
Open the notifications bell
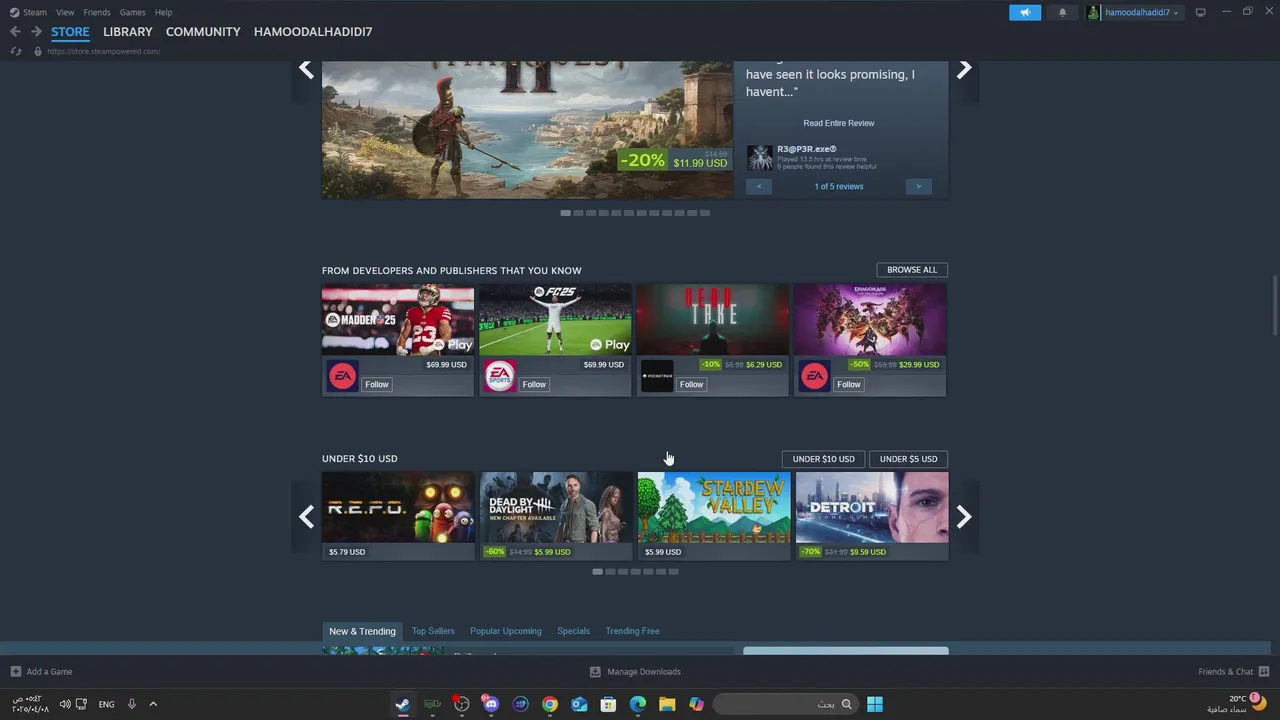click(x=1062, y=12)
